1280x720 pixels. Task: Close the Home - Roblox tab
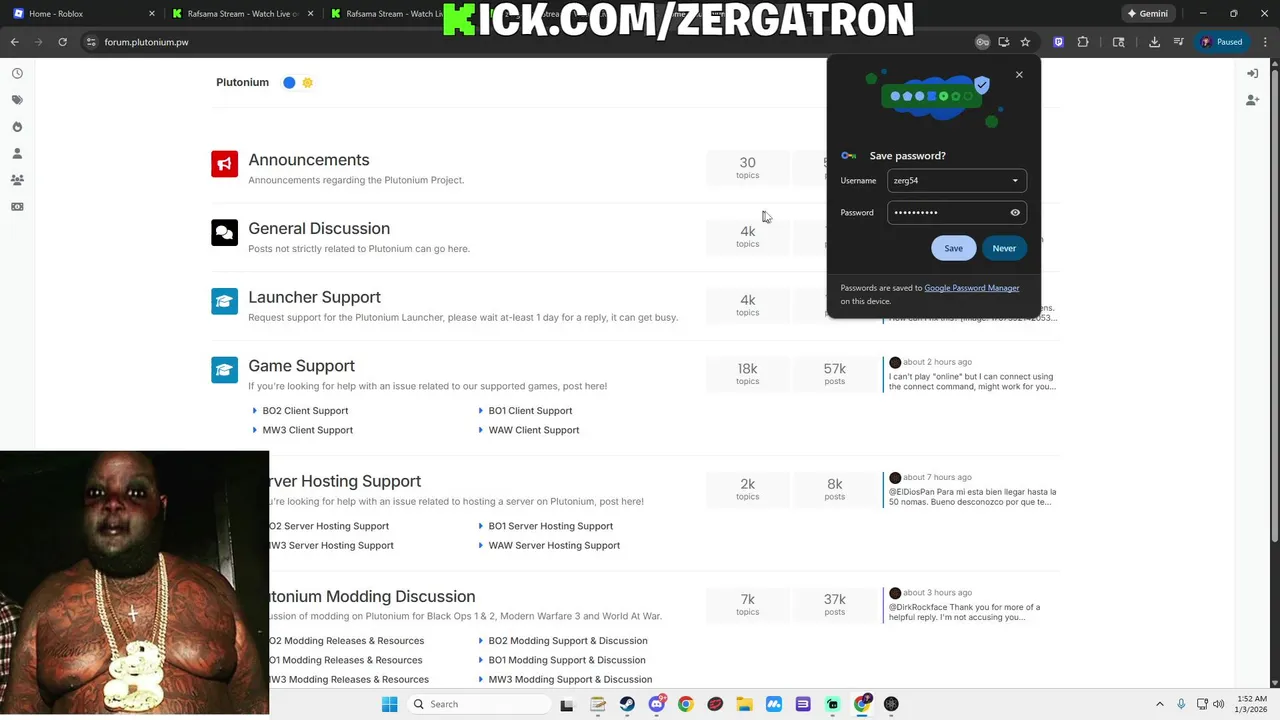point(152,14)
